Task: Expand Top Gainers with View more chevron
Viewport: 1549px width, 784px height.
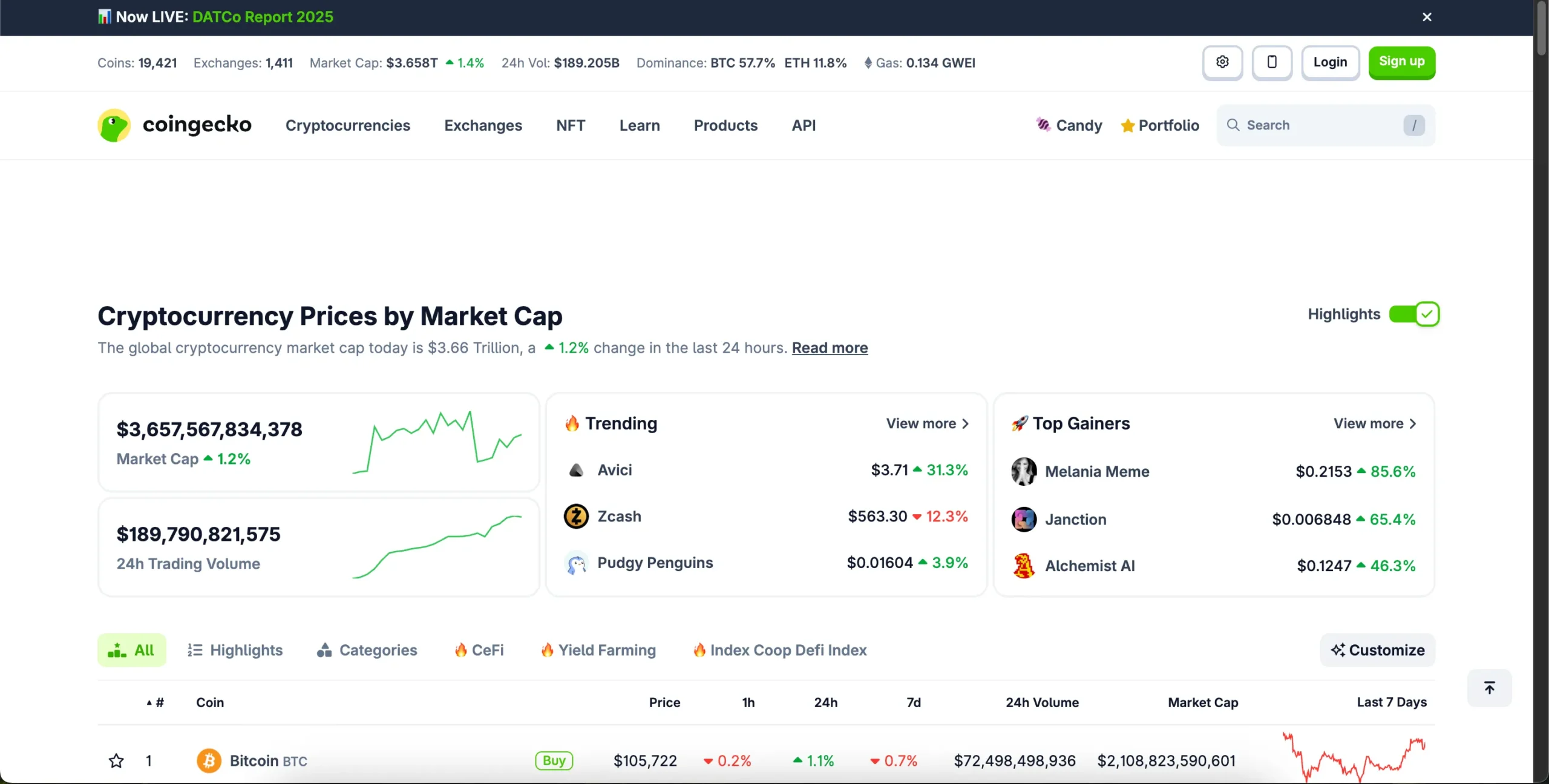Action: pyautogui.click(x=1413, y=423)
